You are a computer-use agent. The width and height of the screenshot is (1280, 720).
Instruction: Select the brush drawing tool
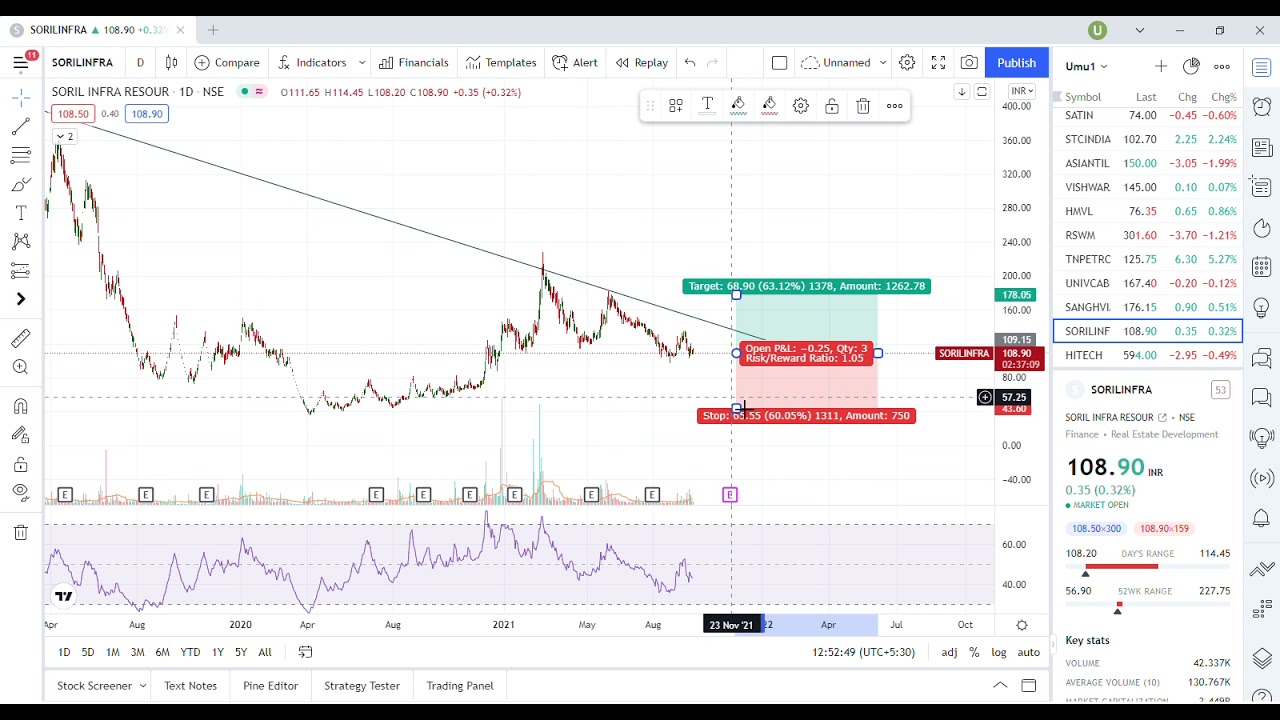click(x=20, y=185)
